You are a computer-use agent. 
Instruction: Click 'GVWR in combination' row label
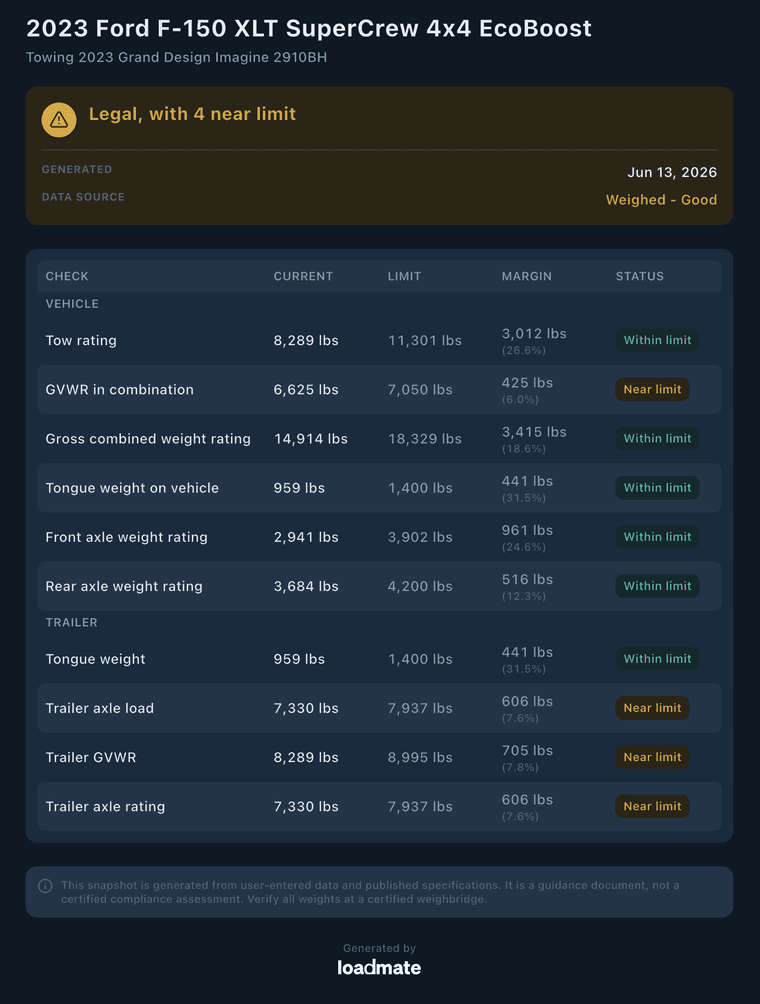pos(120,389)
